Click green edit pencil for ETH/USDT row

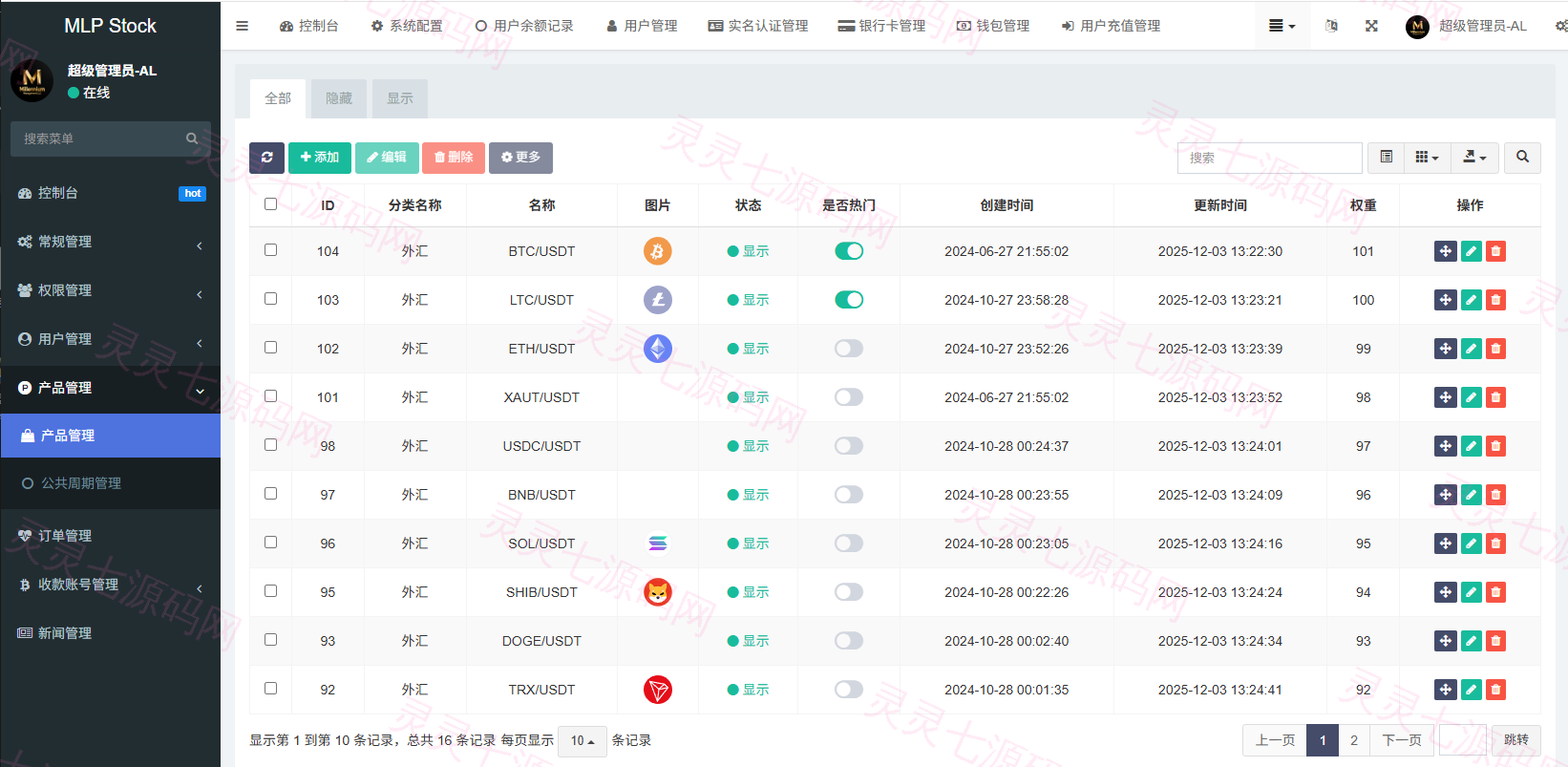pyautogui.click(x=1471, y=349)
